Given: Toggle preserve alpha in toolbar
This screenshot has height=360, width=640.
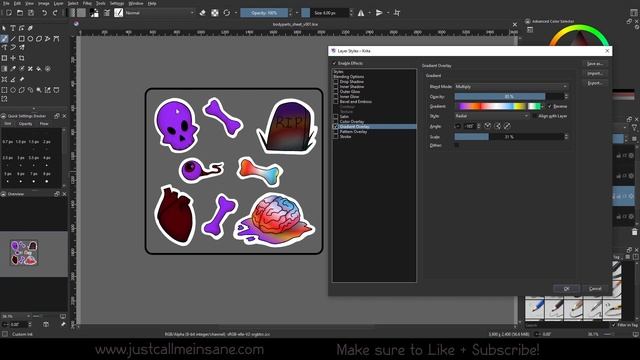Looking at the screenshot, I should pos(215,13).
